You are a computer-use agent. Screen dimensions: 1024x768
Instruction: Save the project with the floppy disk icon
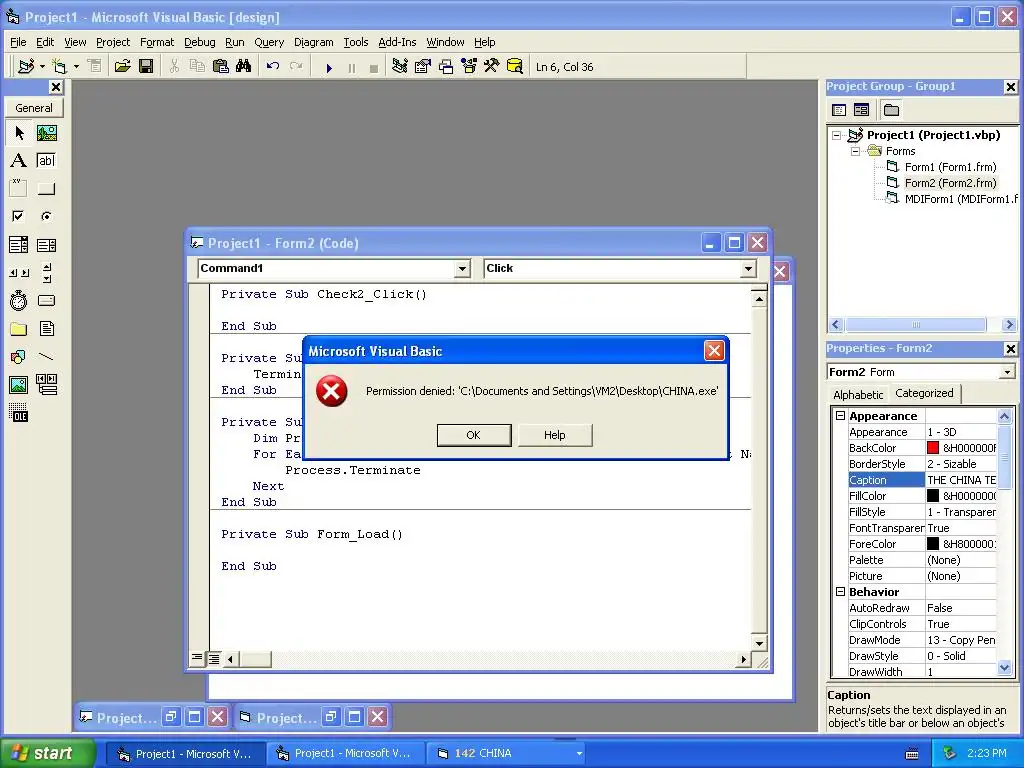(x=146, y=66)
